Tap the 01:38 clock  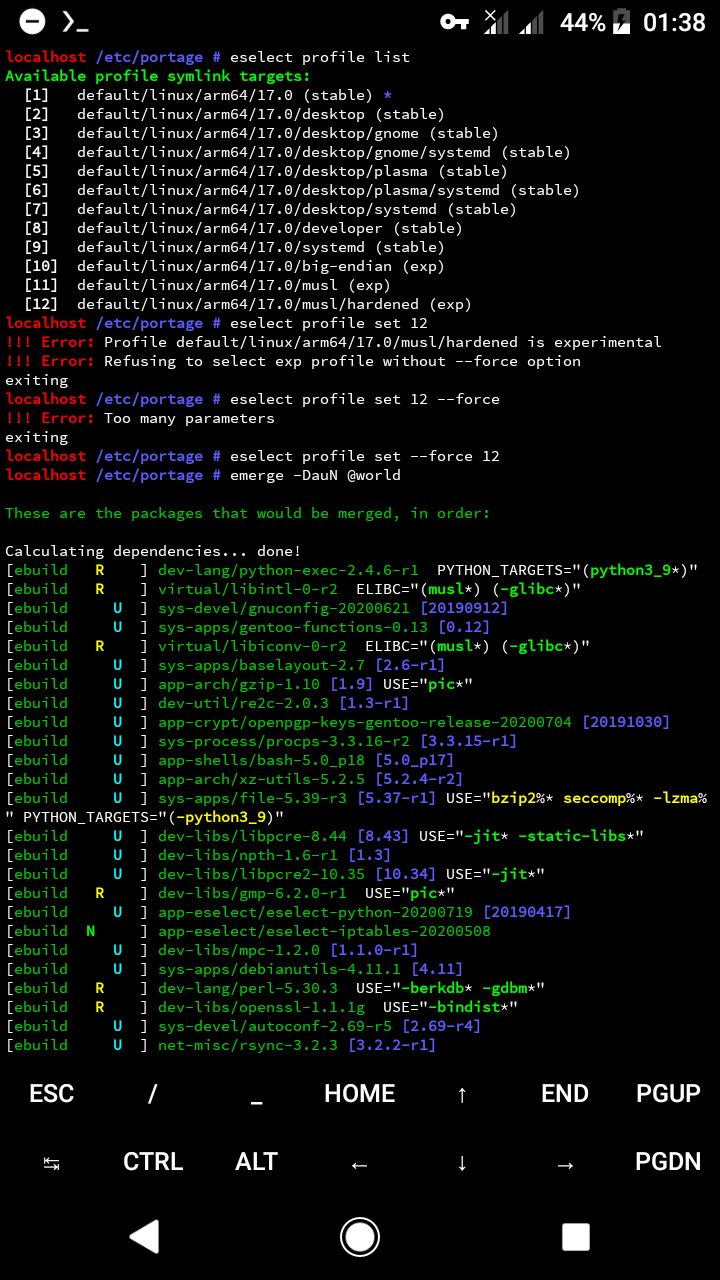coord(674,22)
